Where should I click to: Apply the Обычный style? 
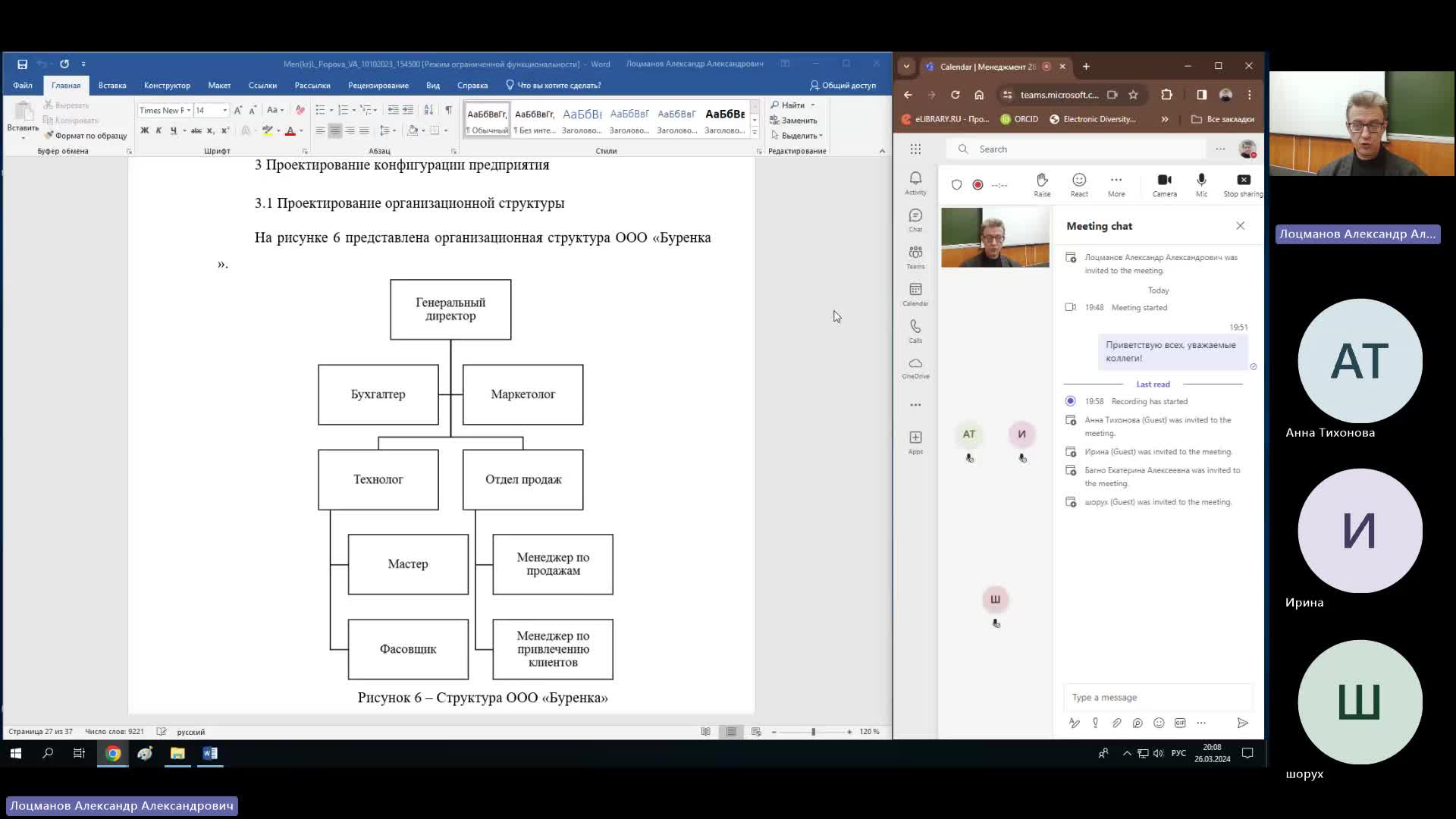click(x=488, y=120)
